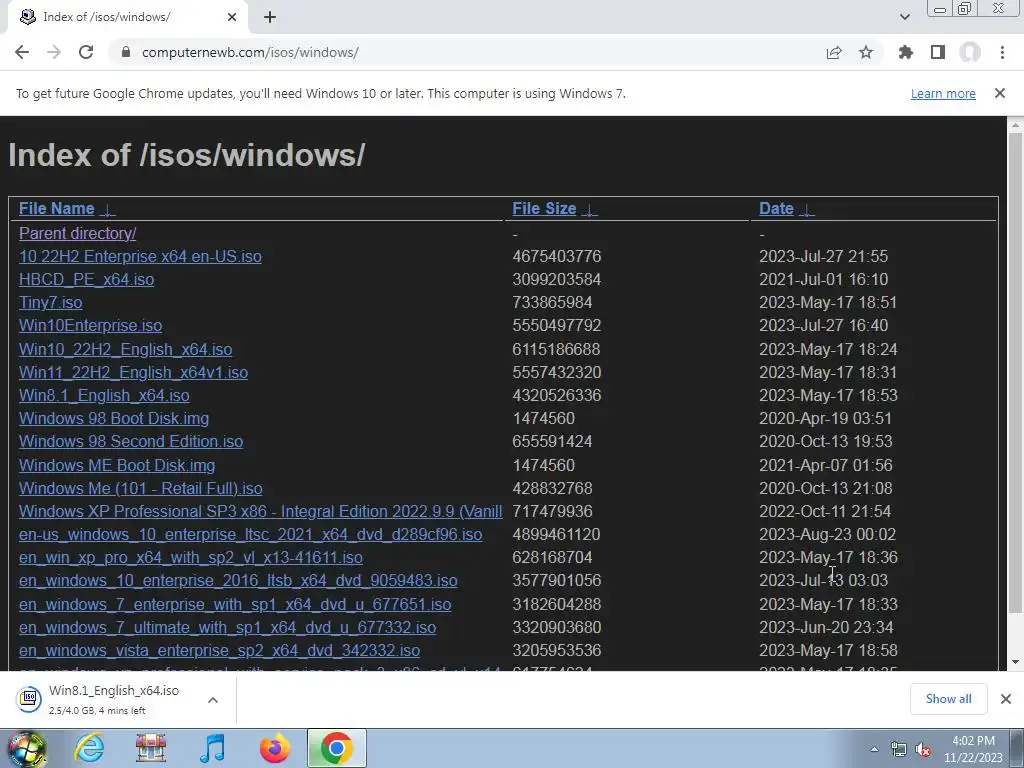Download en_windows_7_ultimate_with_sp1 iso
The height and width of the screenshot is (768, 1024).
(x=227, y=627)
